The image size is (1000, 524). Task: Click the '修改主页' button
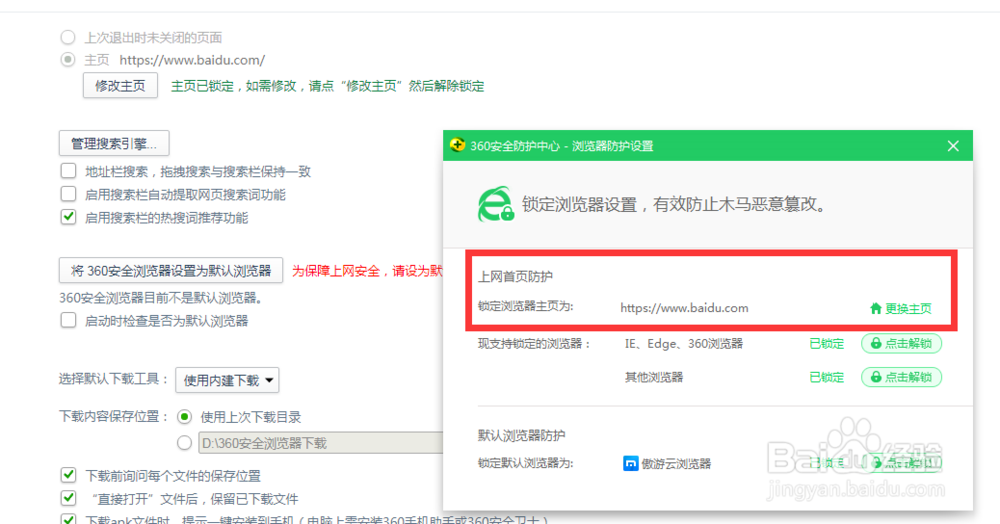[120, 85]
